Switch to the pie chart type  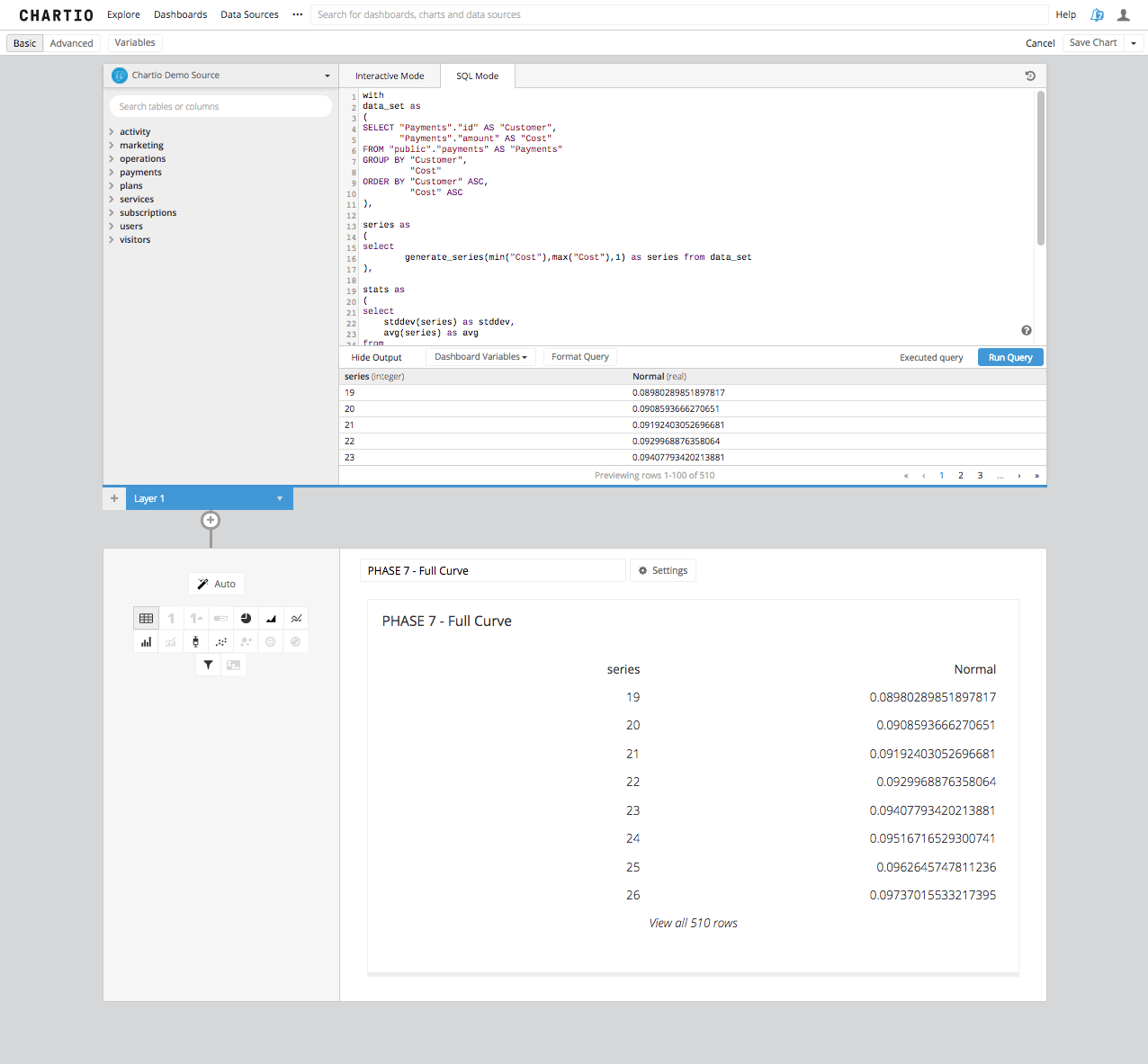click(246, 618)
